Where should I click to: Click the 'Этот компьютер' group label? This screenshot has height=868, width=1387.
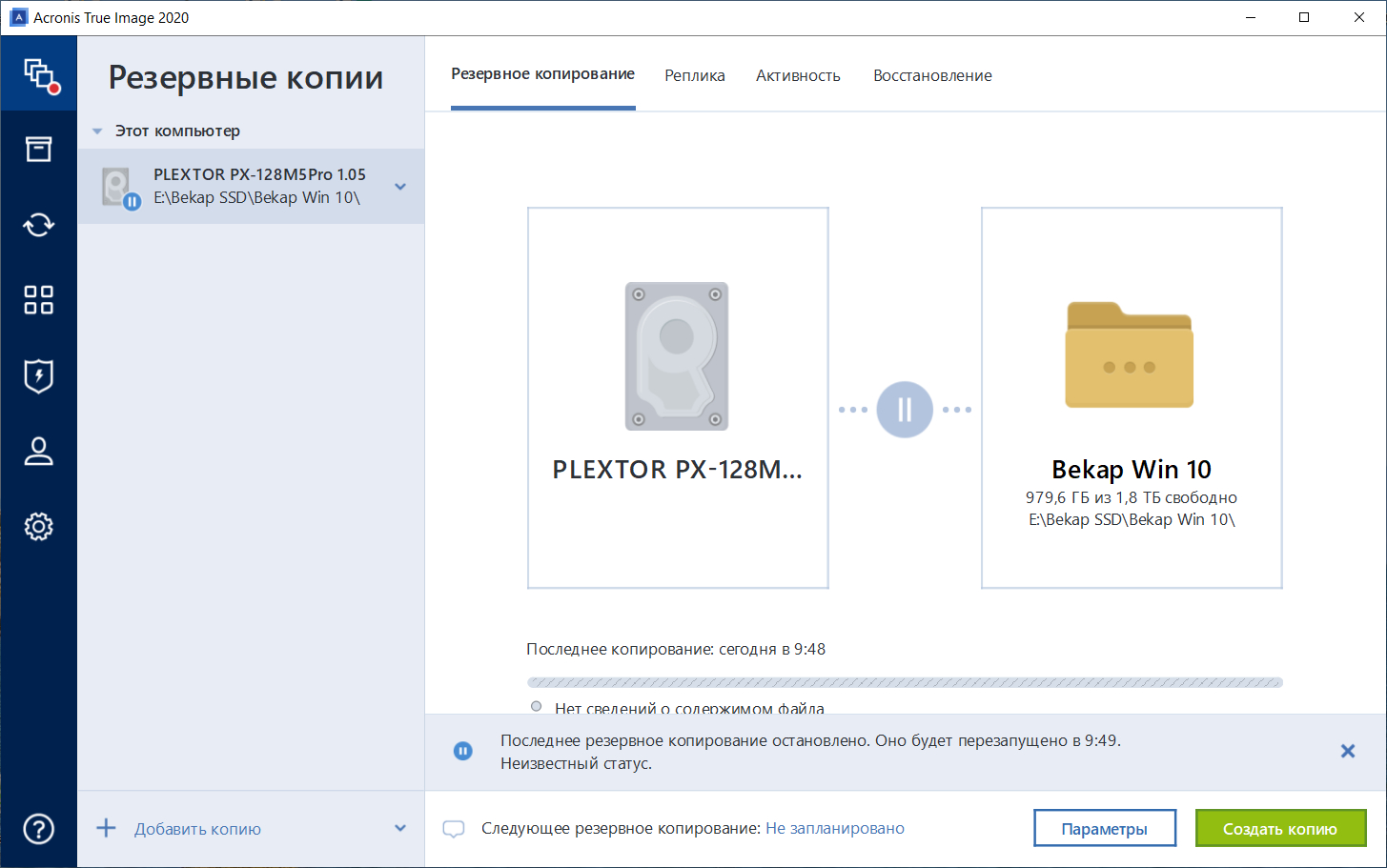click(177, 131)
